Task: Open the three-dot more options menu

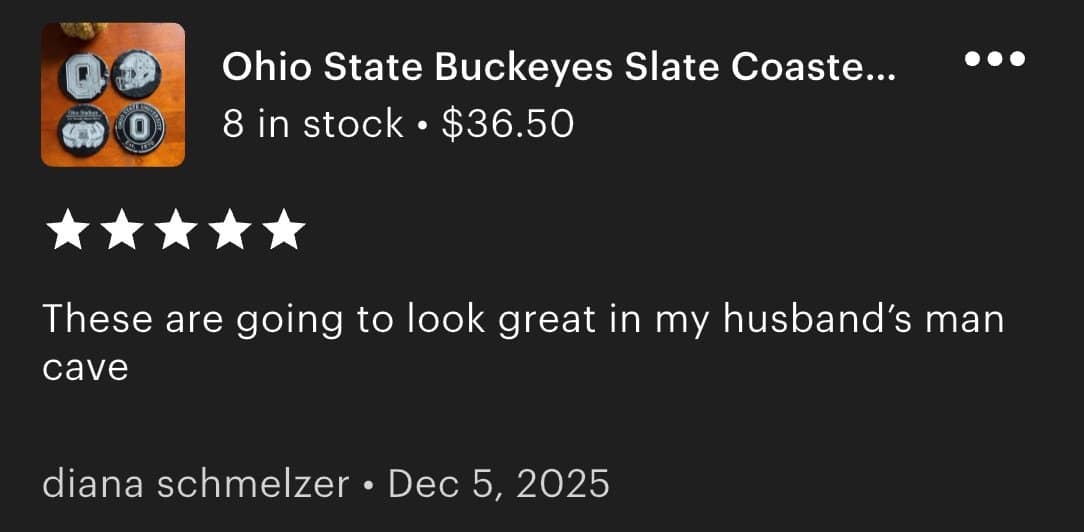Action: click(994, 59)
